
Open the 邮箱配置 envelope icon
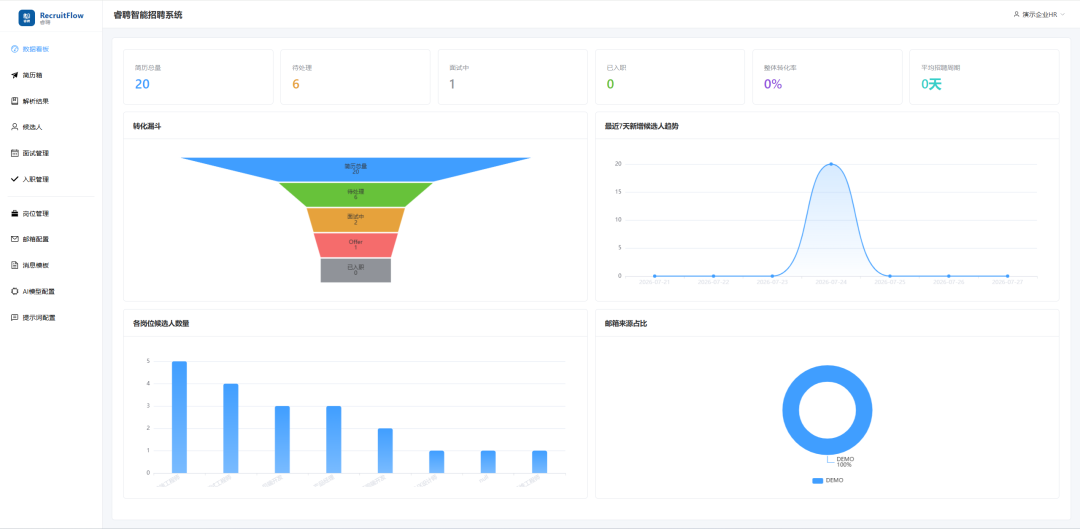click(x=15, y=239)
